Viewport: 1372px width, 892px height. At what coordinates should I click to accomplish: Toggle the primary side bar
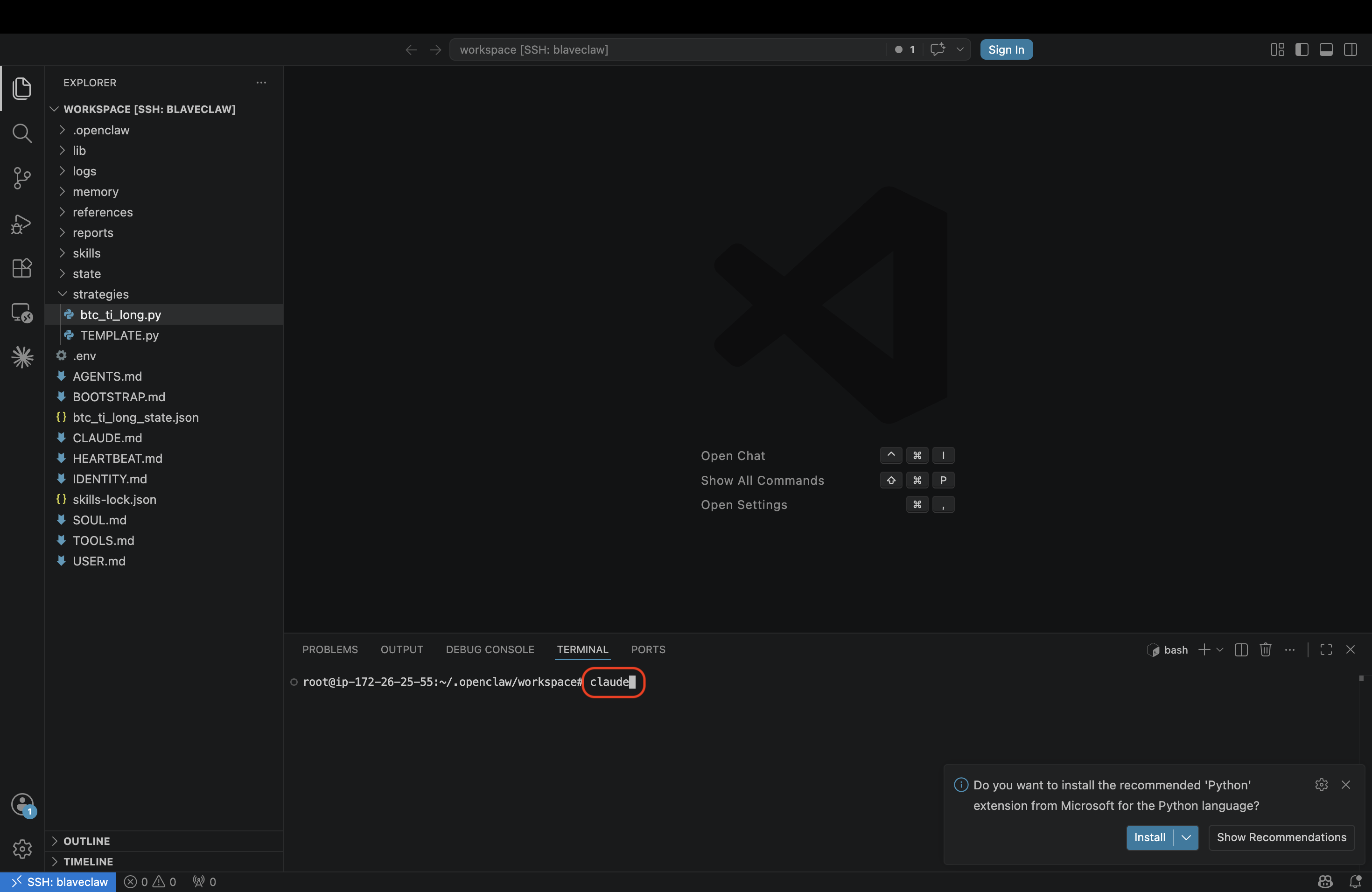(x=1302, y=49)
